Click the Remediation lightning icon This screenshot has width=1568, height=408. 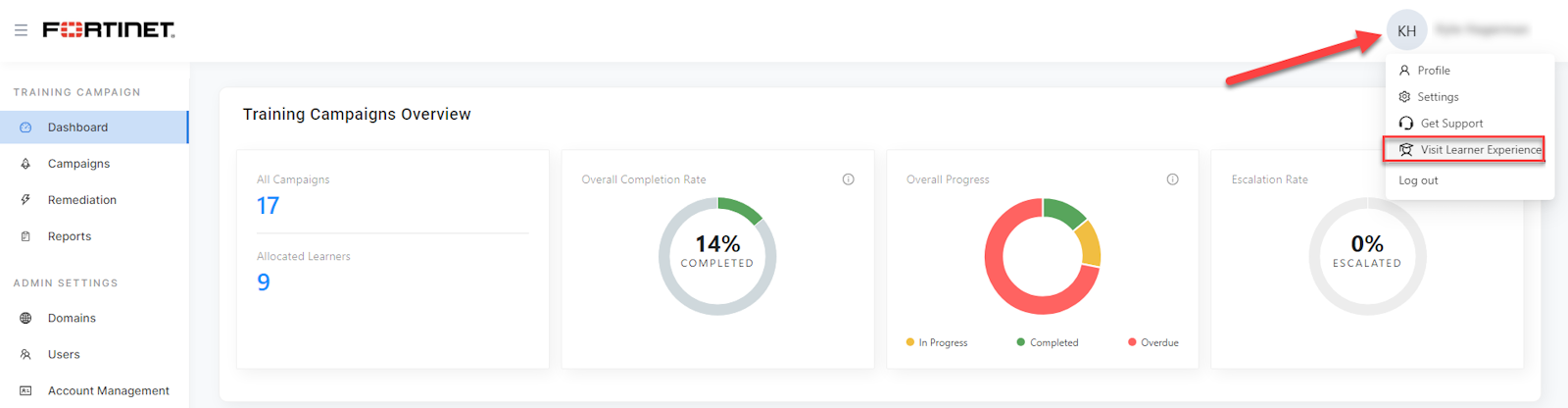(x=25, y=200)
